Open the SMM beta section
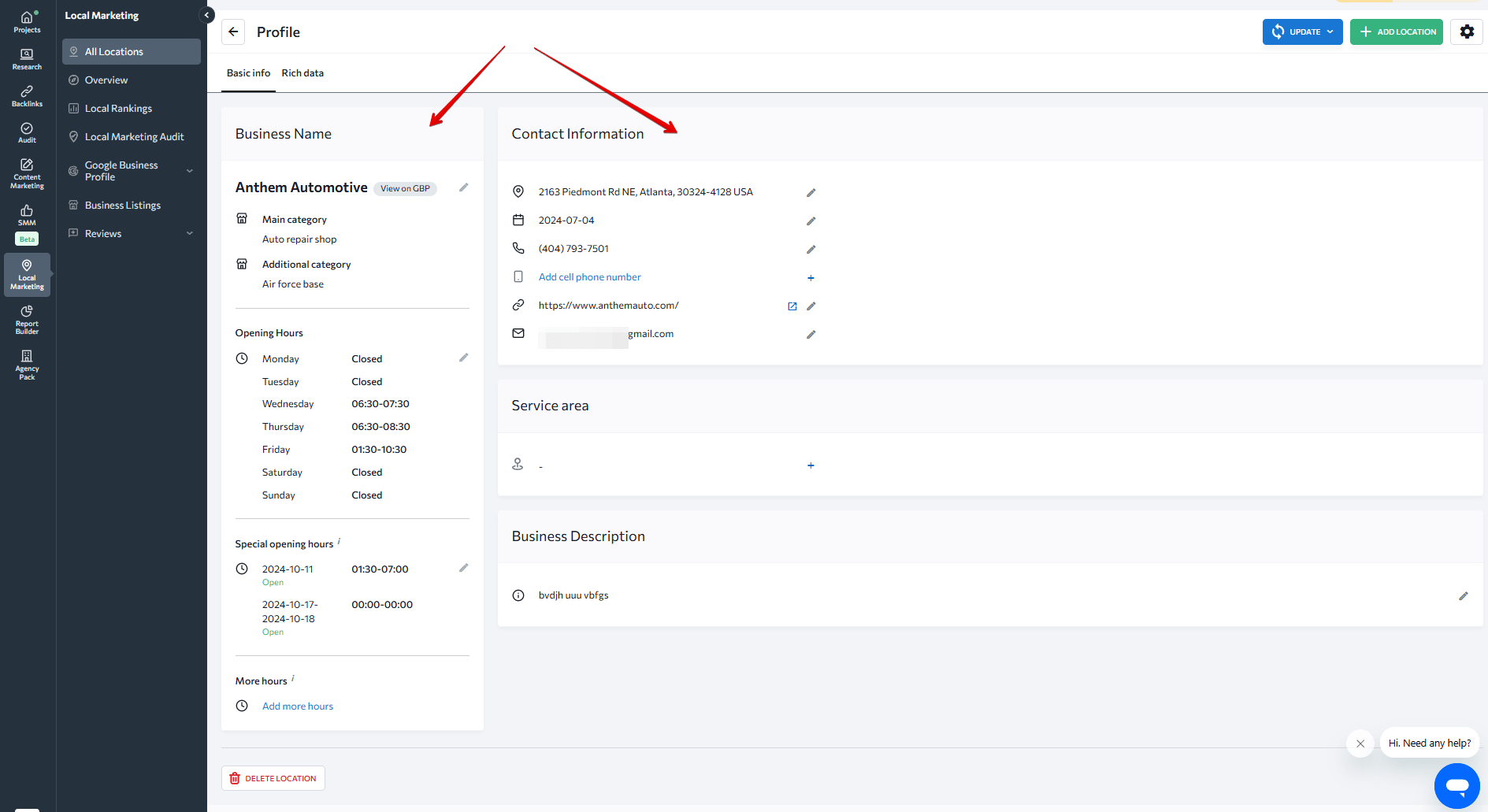The image size is (1488, 812). pyautogui.click(x=27, y=224)
